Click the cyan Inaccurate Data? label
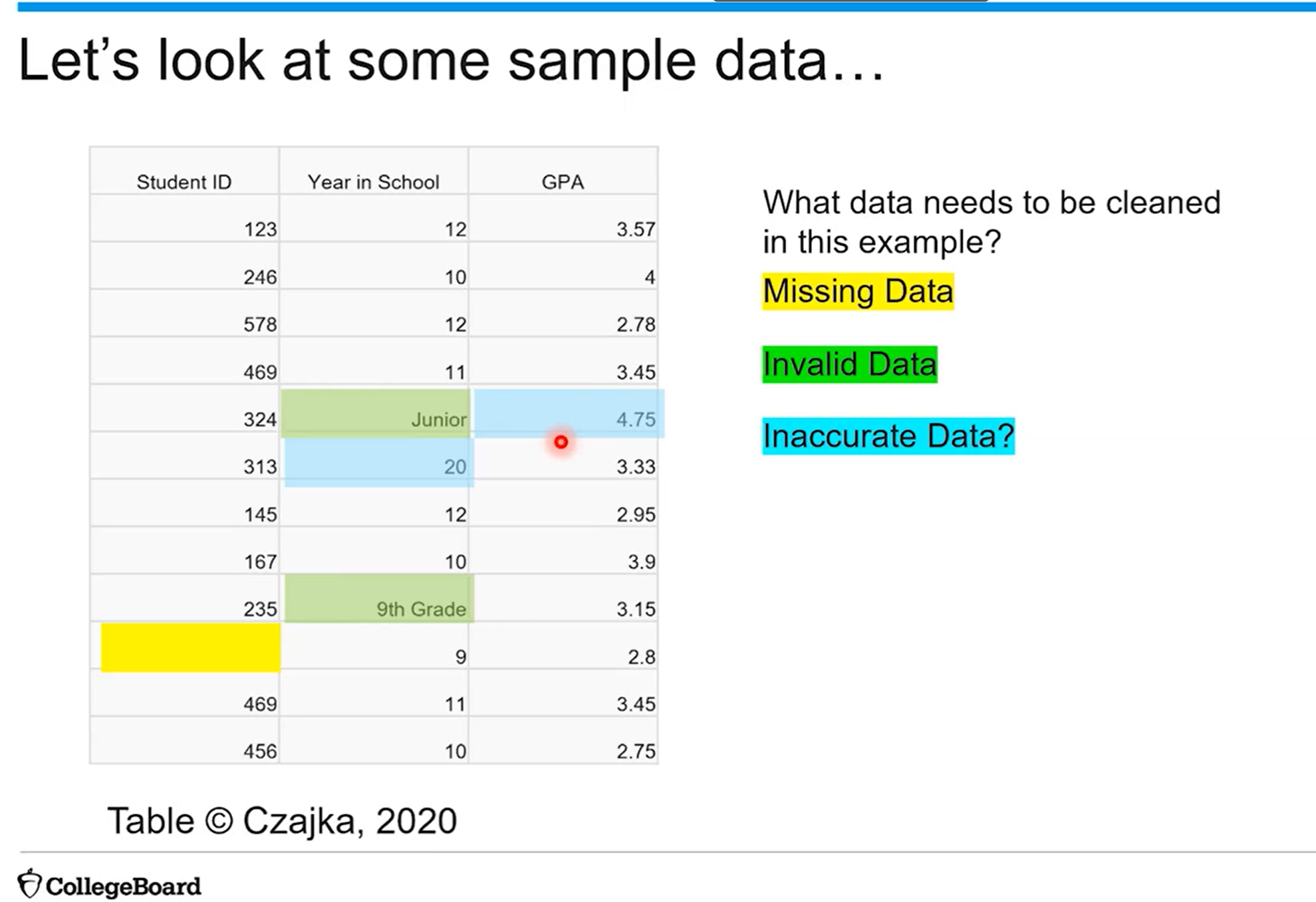This screenshot has width=1316, height=902. [888, 436]
